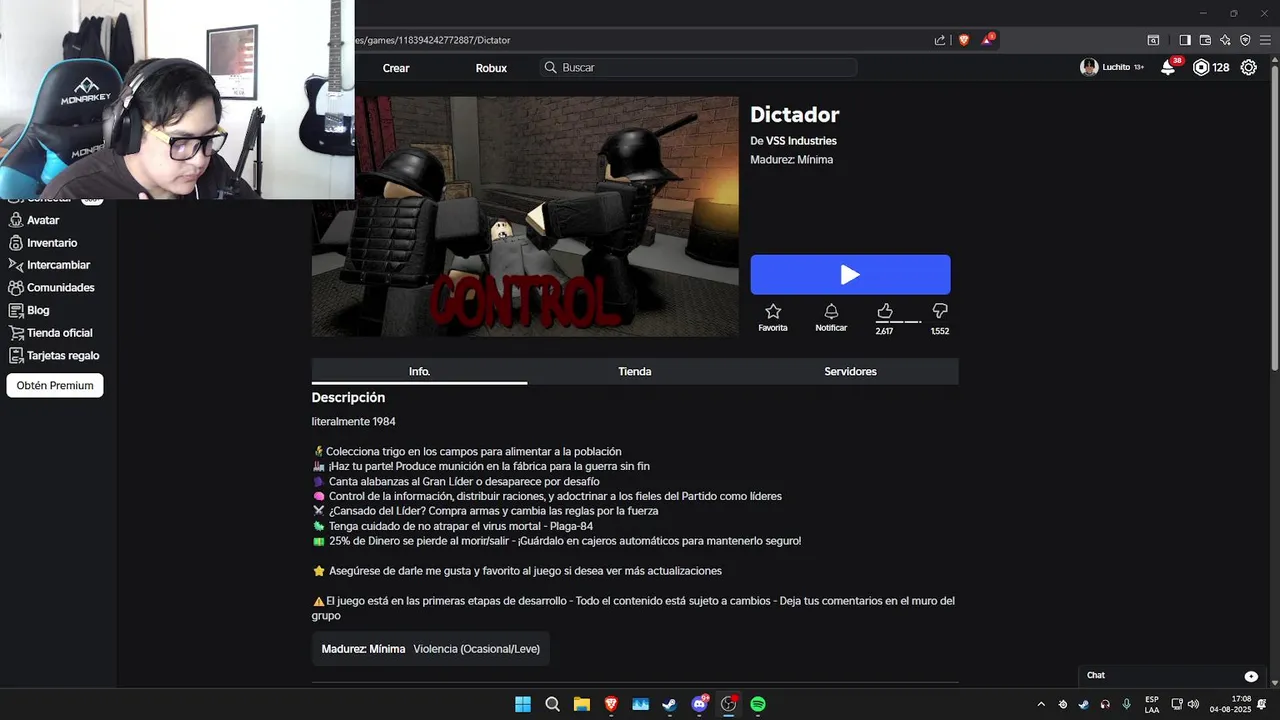The image size is (1280, 720).
Task: Open the Chat bar
Action: tap(1172, 676)
